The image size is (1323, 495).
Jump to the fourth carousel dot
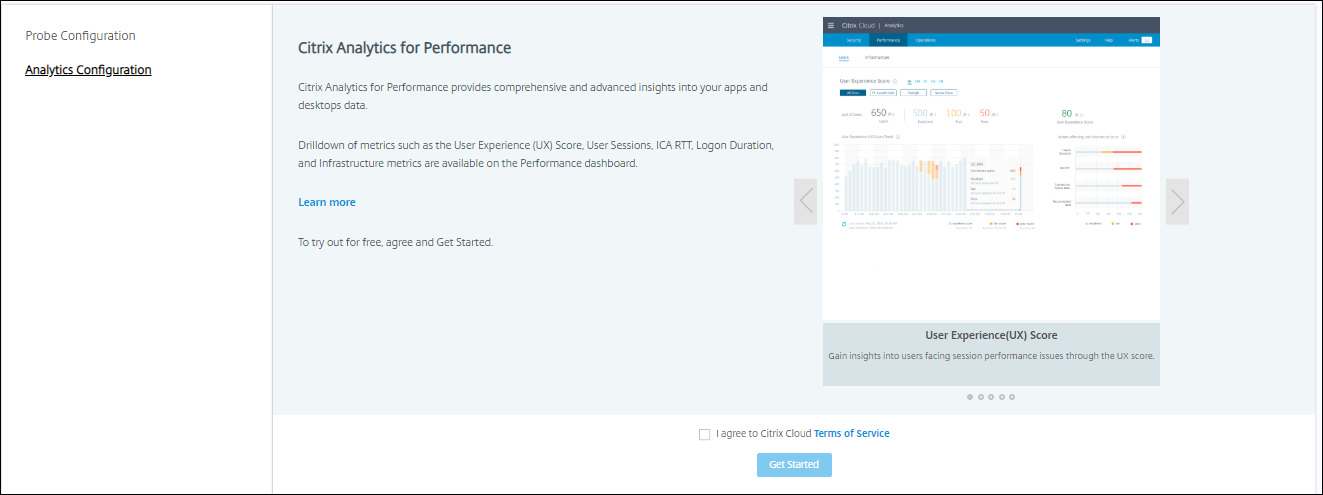1001,397
